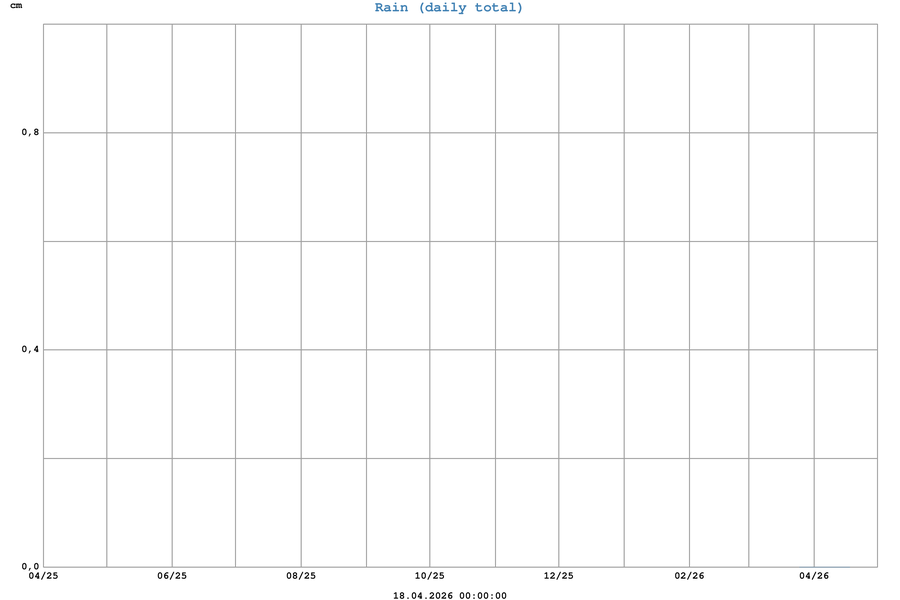Screen dimensions: 900x600
Task: Click the 0,4 y-axis label
Action: coord(30,349)
